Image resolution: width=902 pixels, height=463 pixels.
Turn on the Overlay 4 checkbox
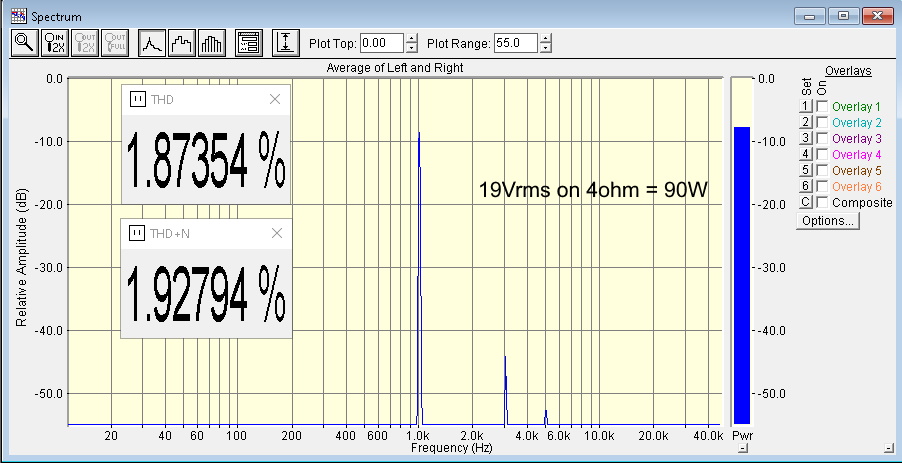coord(822,154)
